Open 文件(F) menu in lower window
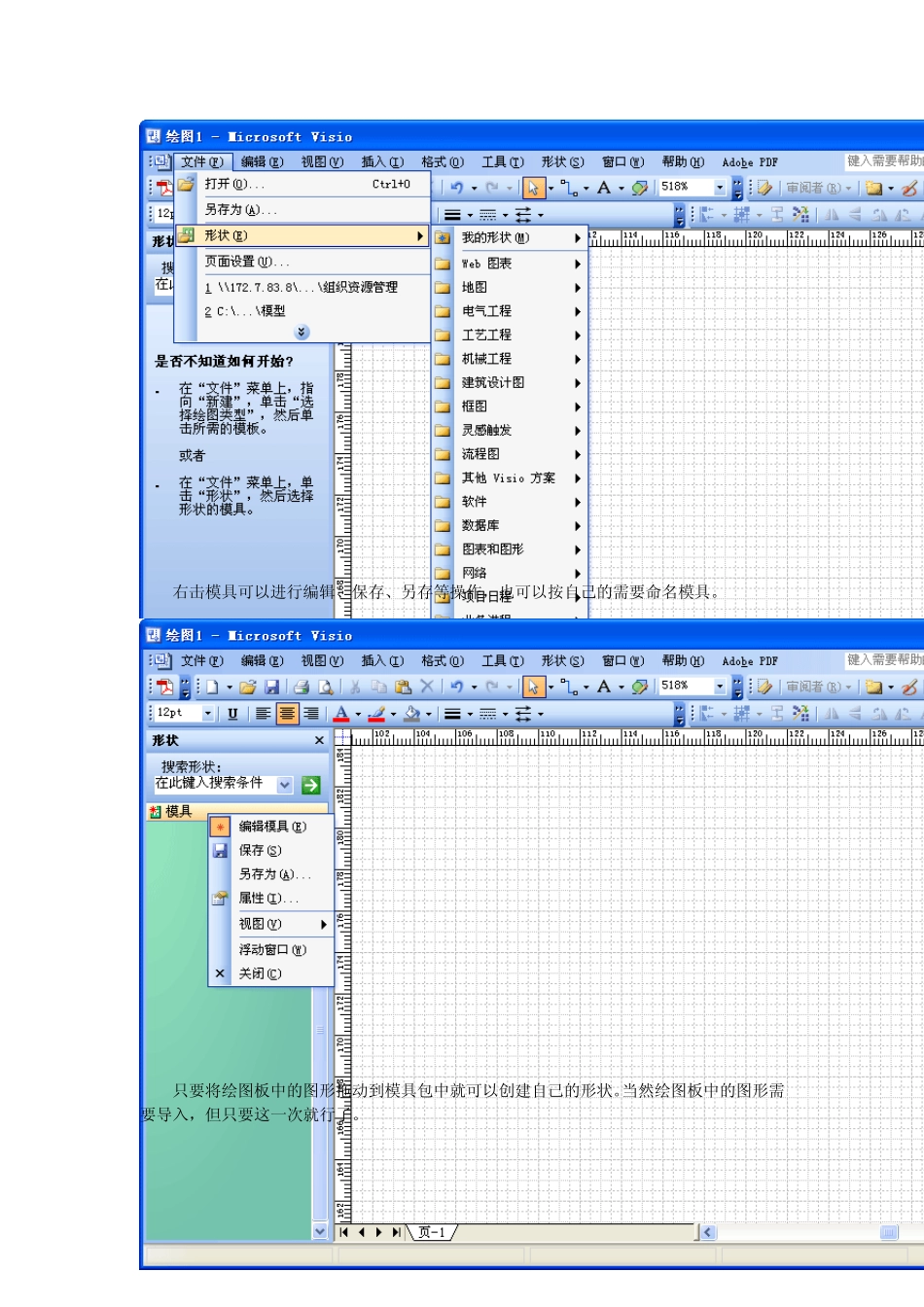The image size is (924, 1307). coord(202,660)
